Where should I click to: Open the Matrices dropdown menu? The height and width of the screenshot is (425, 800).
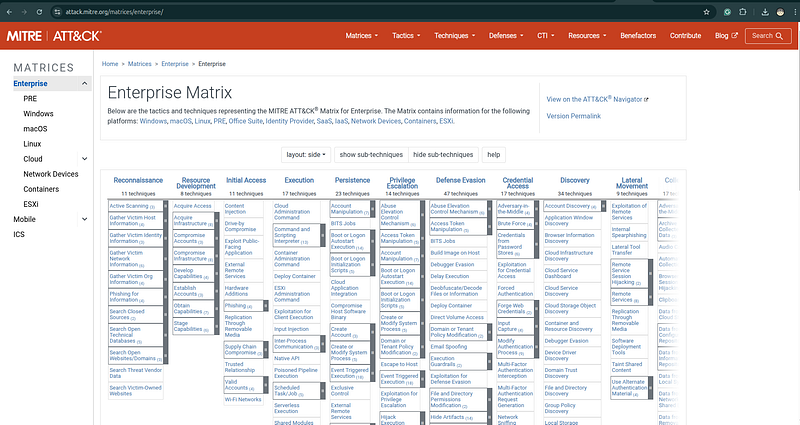tap(362, 36)
